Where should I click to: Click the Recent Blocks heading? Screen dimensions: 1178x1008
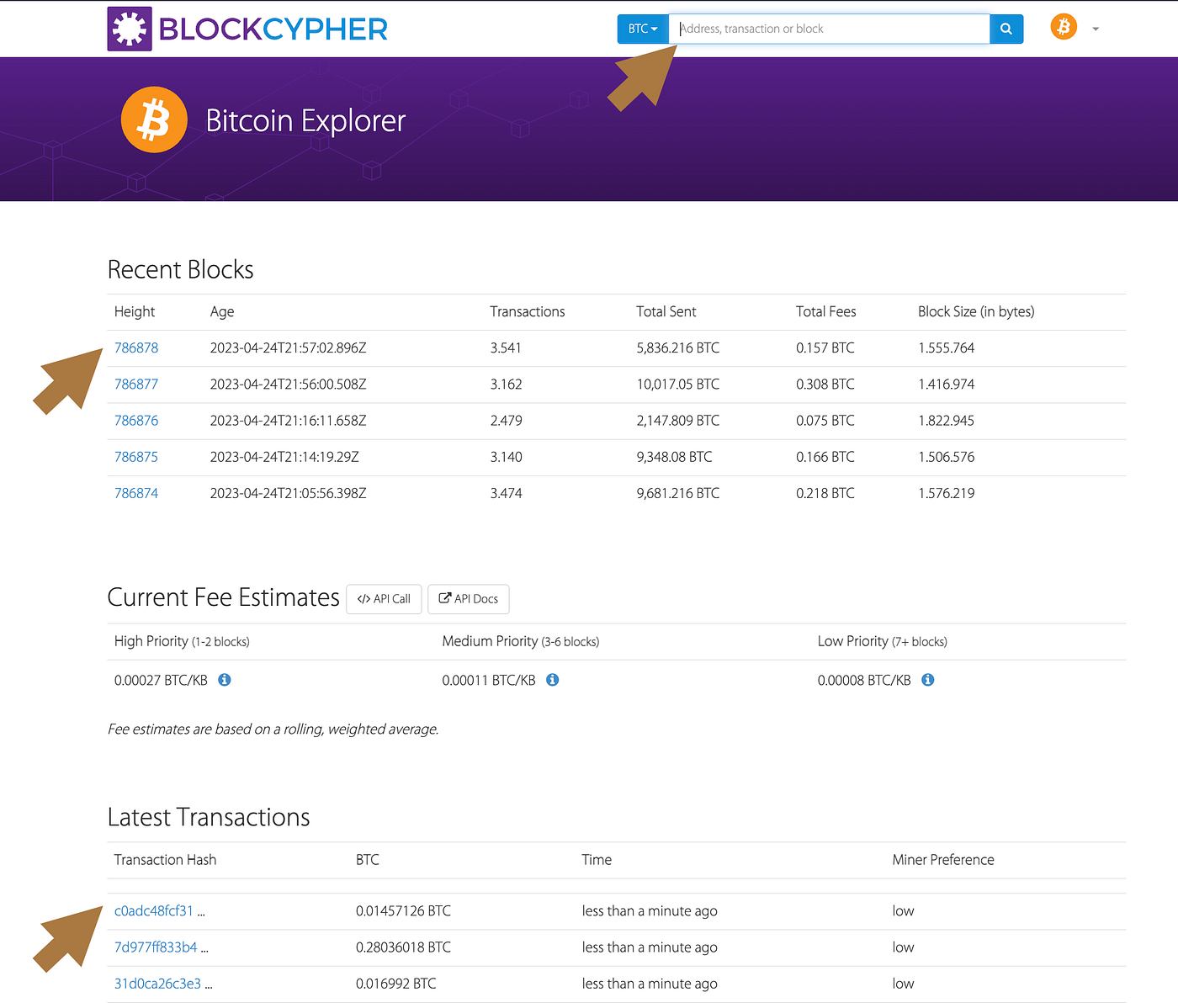[x=181, y=270]
